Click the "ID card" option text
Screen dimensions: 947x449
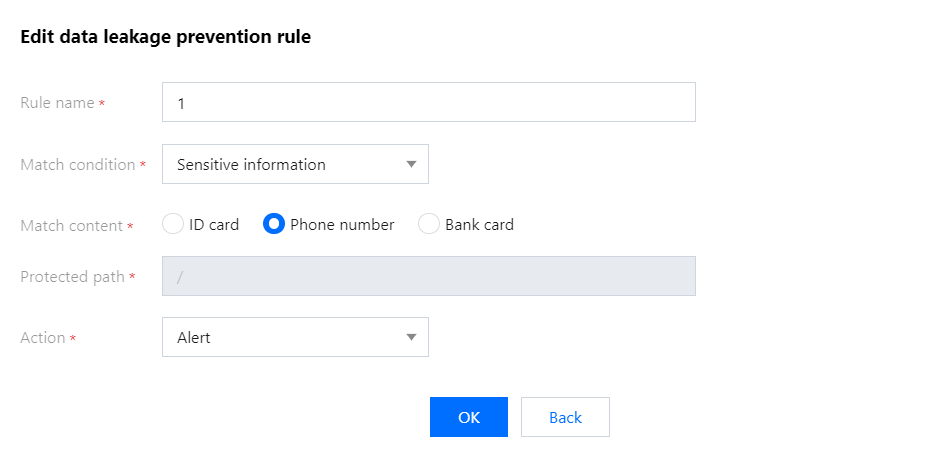point(214,224)
